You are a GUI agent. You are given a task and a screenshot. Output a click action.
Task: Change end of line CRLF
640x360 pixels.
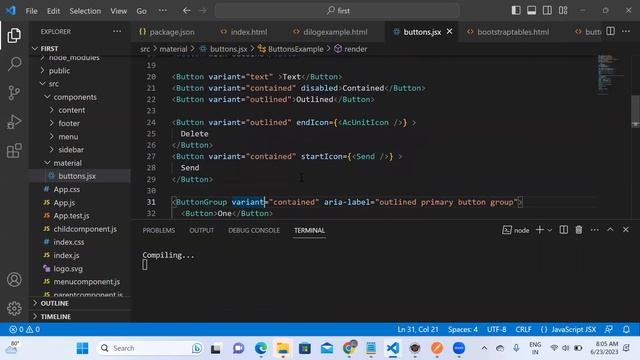[x=523, y=329]
